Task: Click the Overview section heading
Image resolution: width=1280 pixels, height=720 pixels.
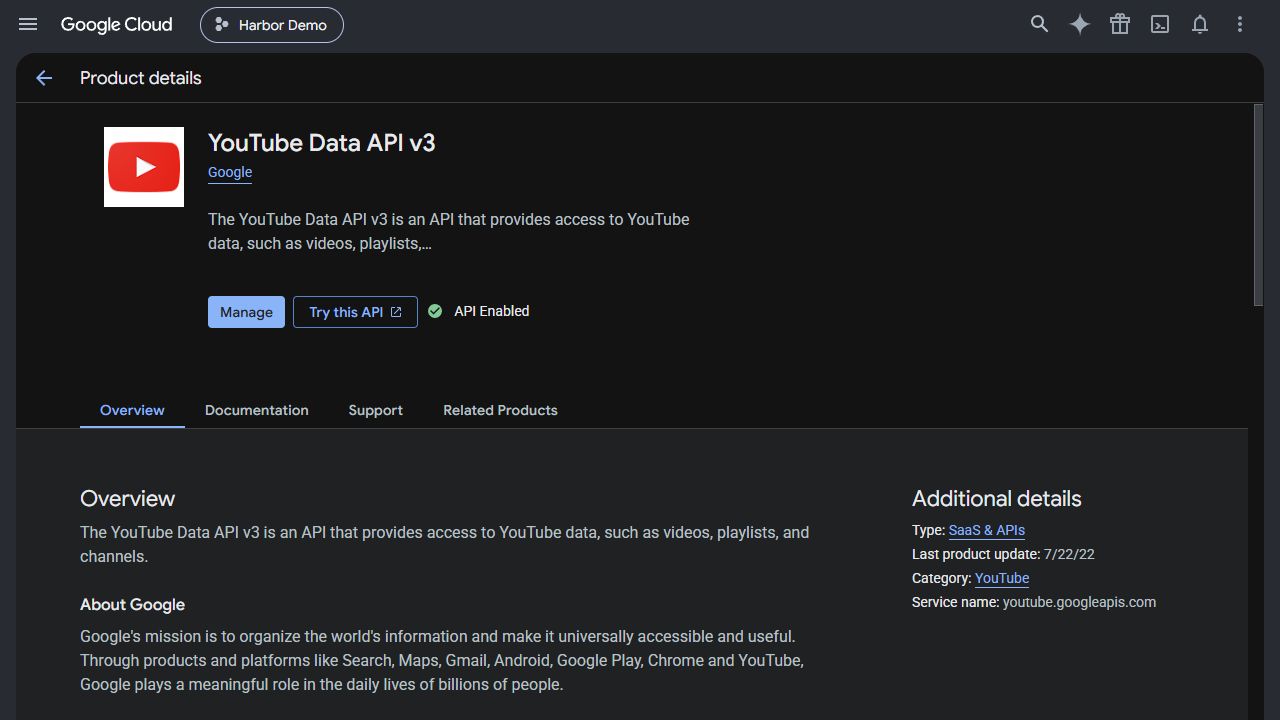Action: 127,498
